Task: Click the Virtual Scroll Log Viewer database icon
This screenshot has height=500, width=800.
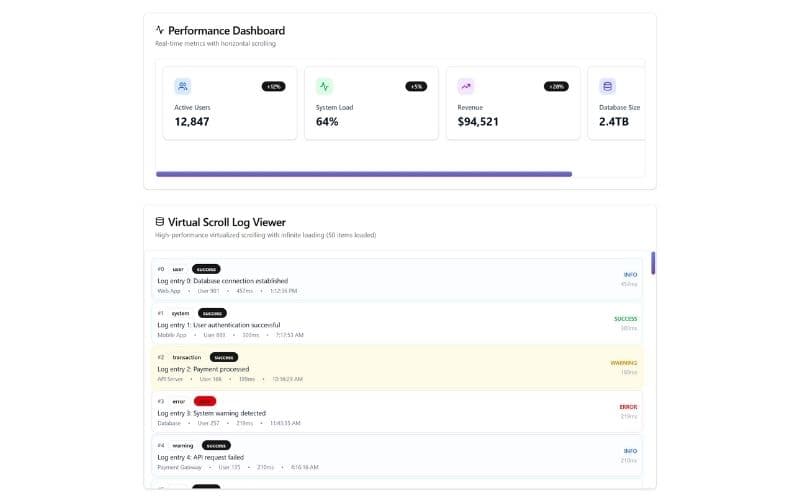Action: (160, 222)
